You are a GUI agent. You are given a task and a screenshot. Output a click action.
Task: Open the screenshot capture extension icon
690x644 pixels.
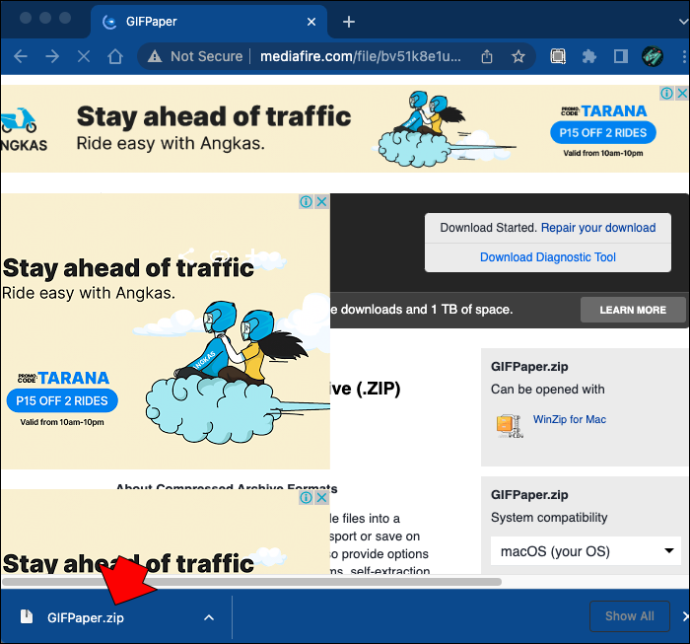coord(558,56)
